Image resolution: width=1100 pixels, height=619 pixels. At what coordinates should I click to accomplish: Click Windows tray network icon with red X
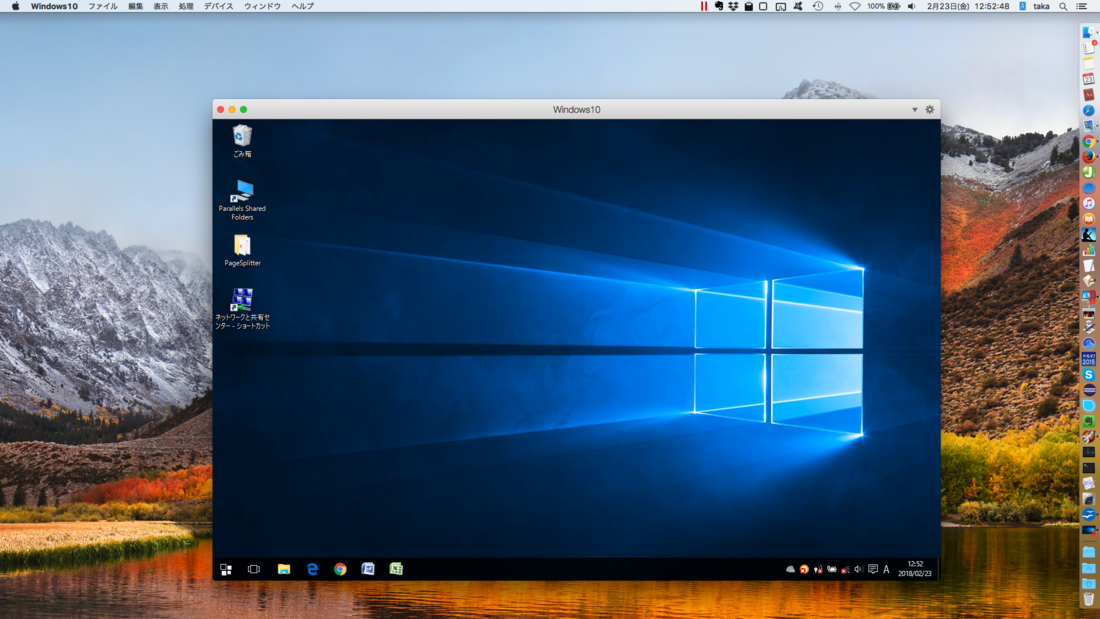pos(845,569)
